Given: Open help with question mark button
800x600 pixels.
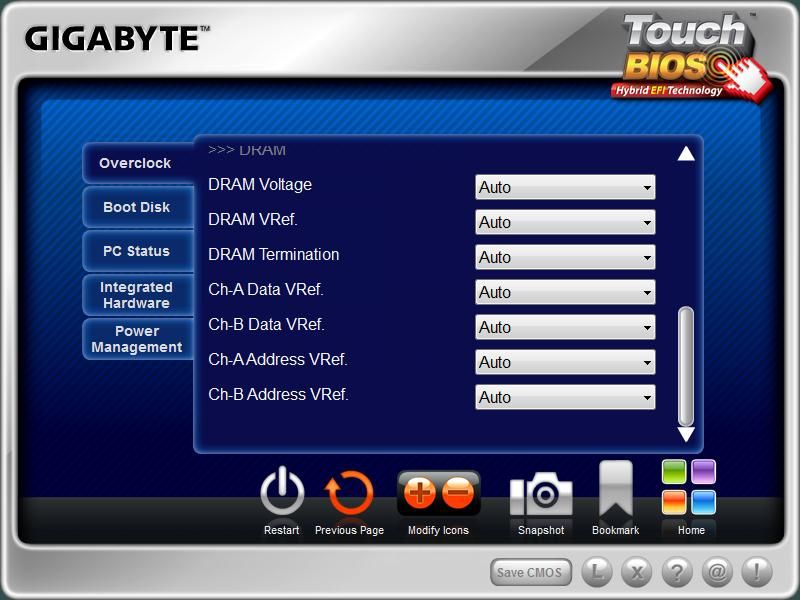Looking at the screenshot, I should coord(677,572).
